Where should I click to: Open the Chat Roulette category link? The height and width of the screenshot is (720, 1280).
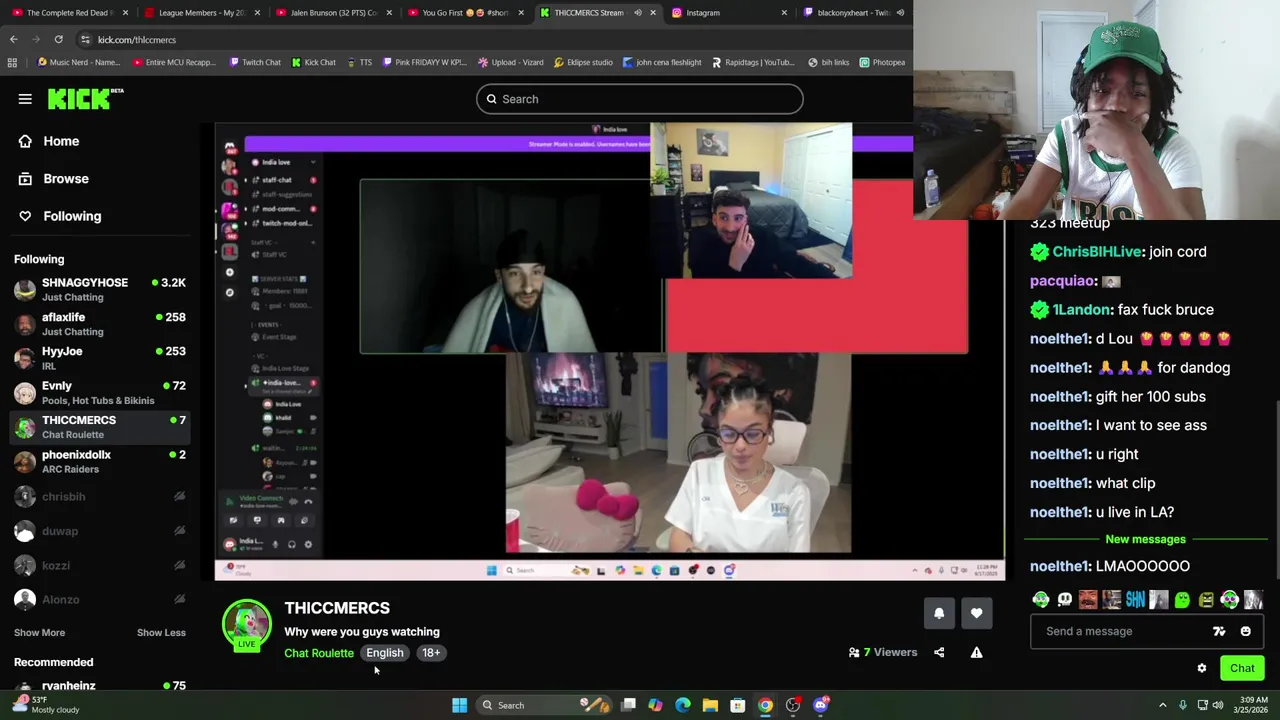(318, 653)
